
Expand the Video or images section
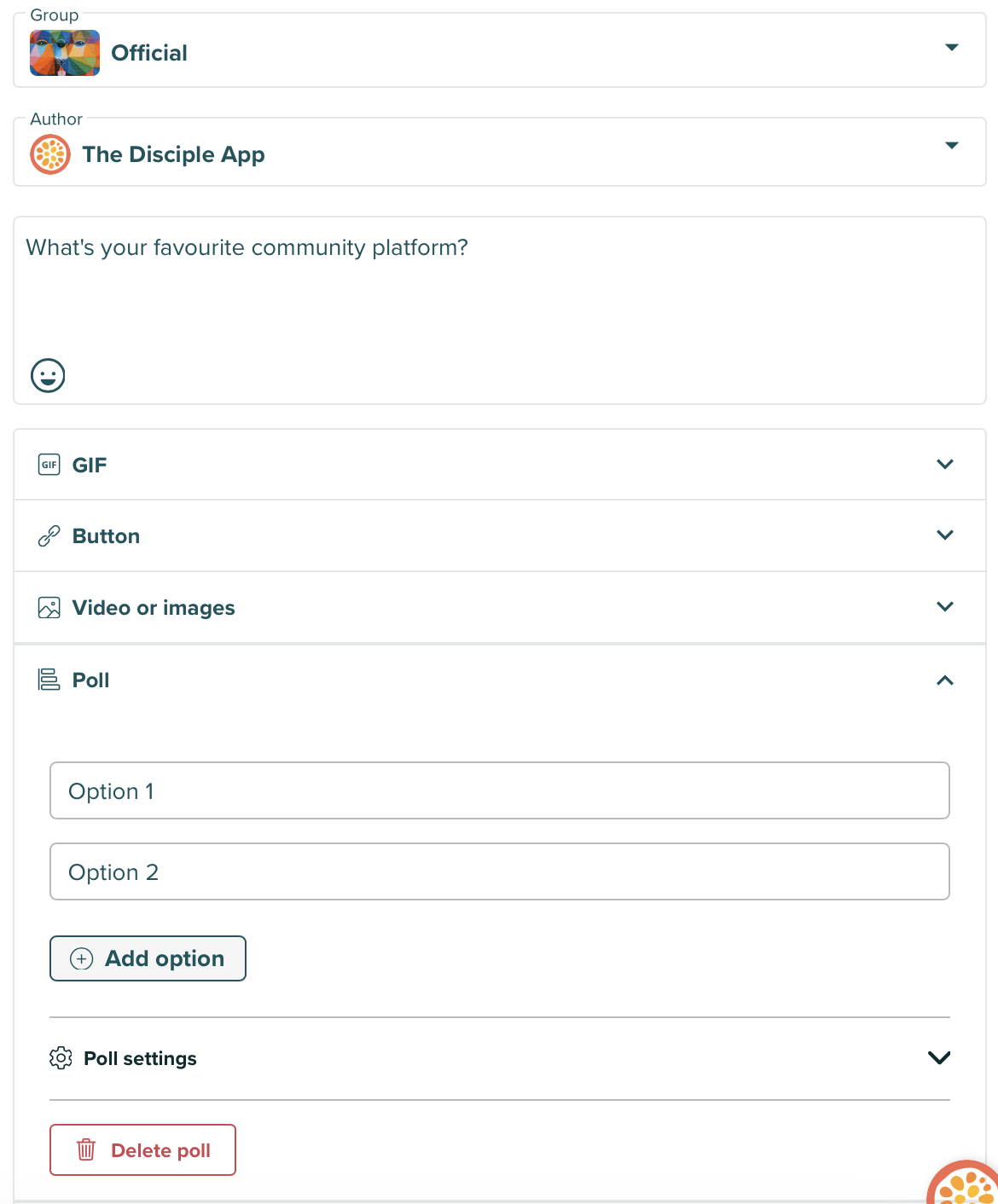944,607
